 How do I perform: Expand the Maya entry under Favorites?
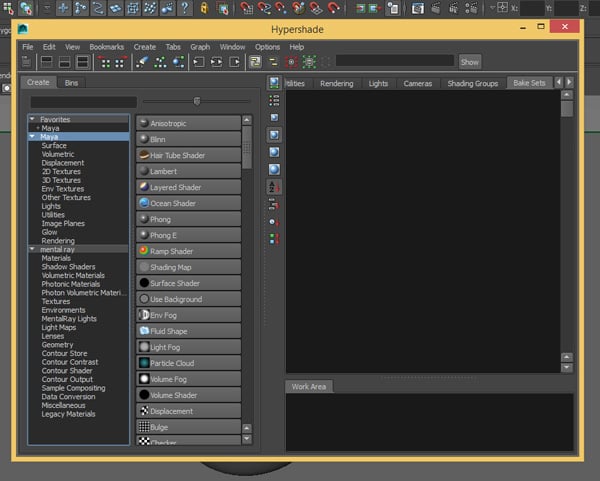(38, 128)
